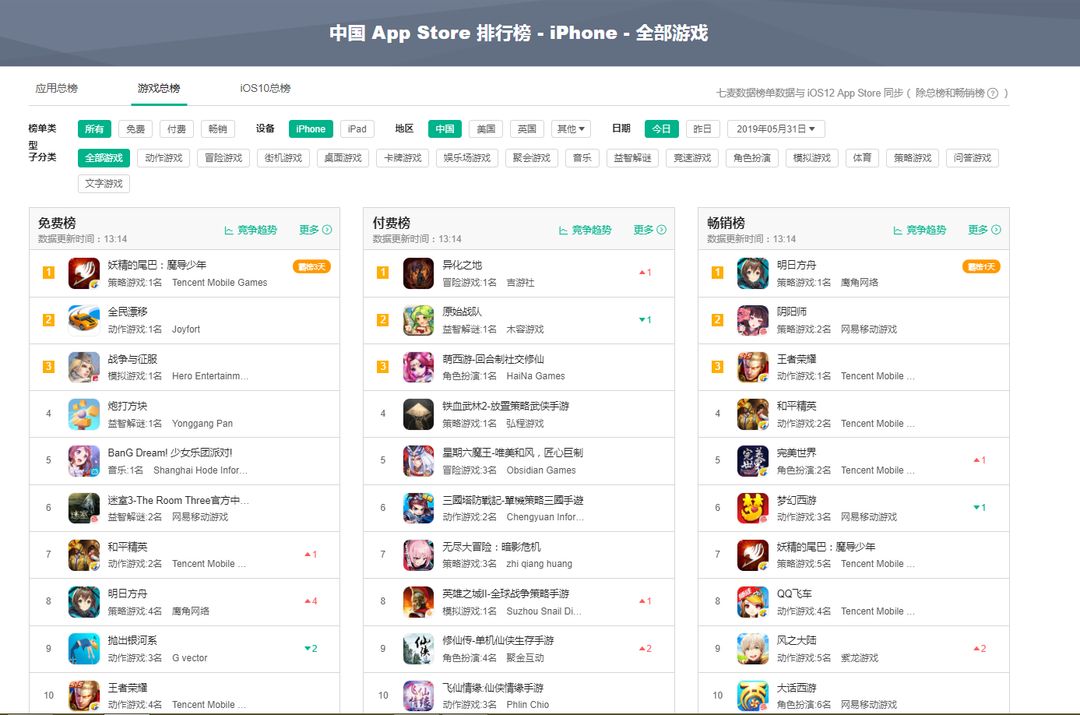This screenshot has width=1080, height=715.
Task: Open QQ飞车 game icon
Action: (753, 601)
